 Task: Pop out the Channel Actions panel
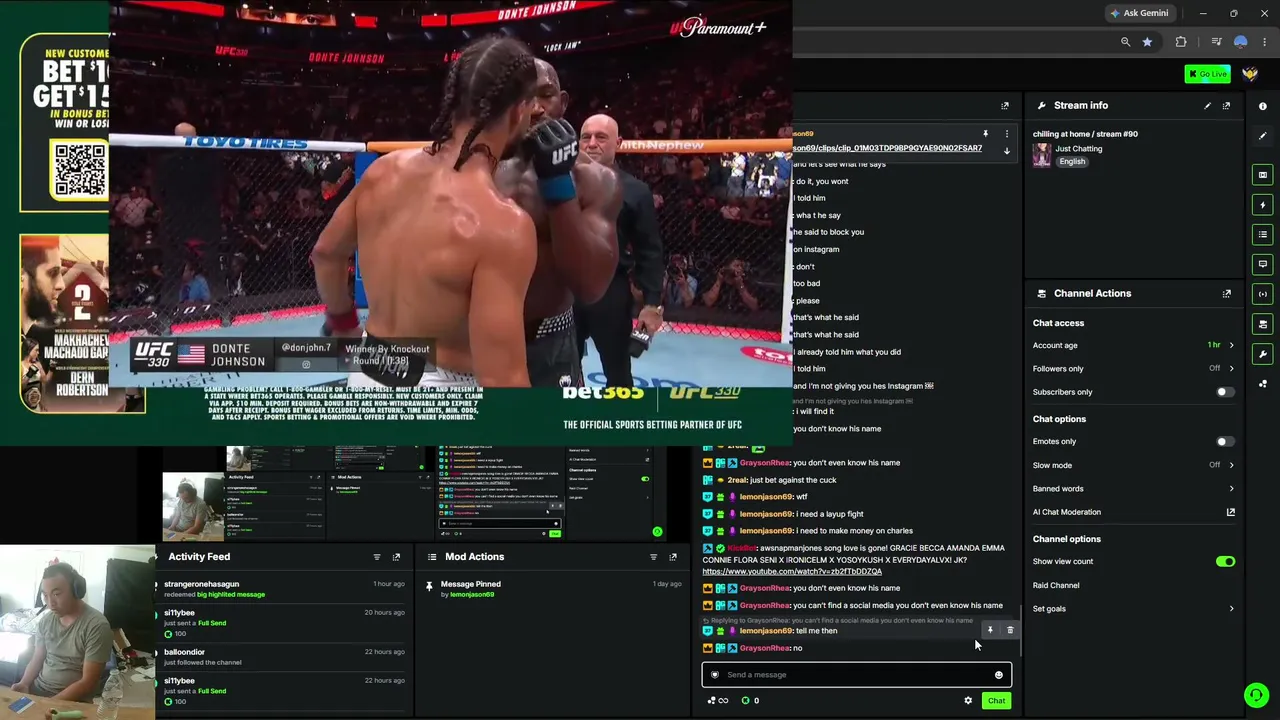(1226, 293)
